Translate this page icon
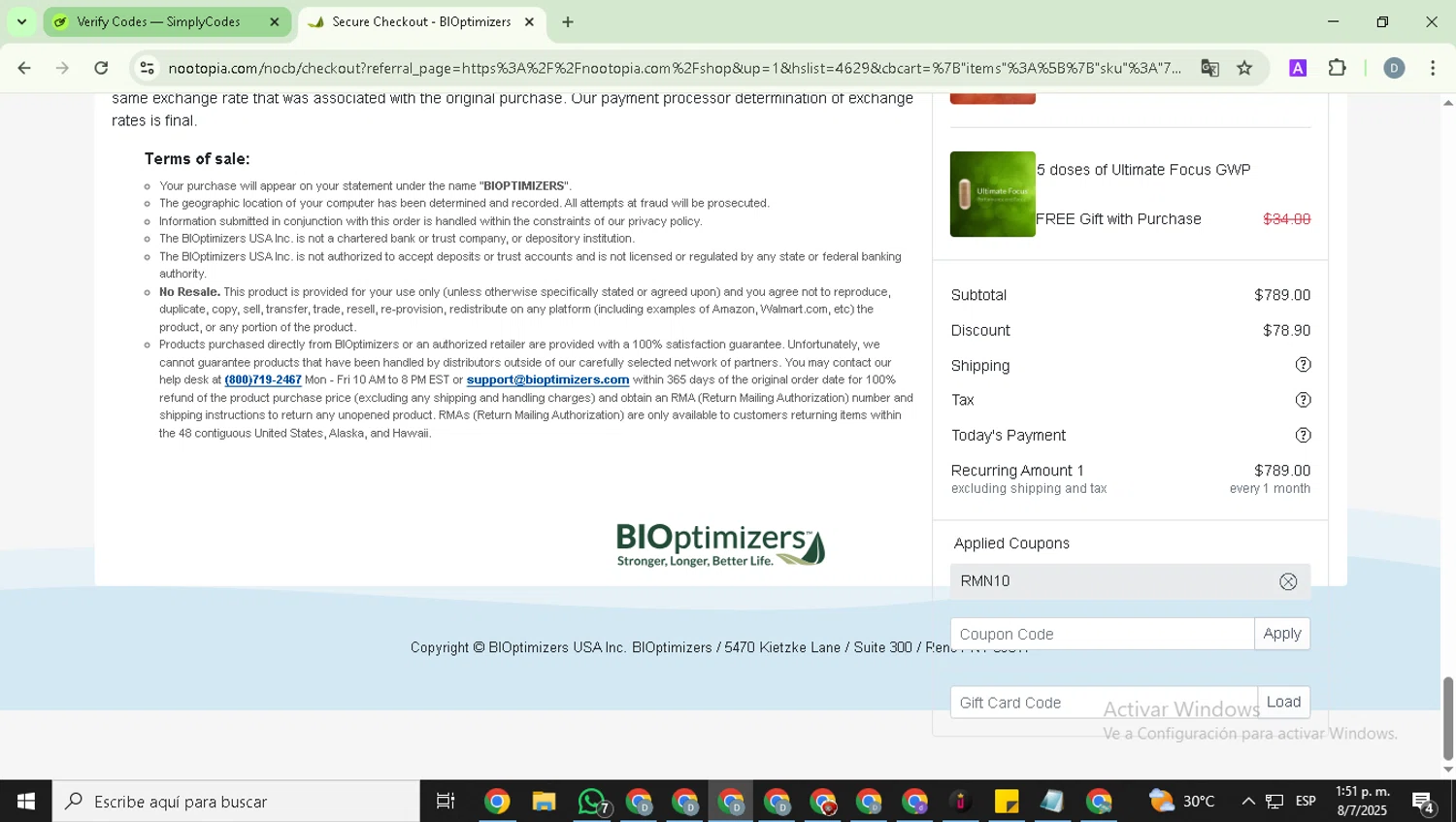Viewport: 1456px width, 822px height. [1209, 68]
